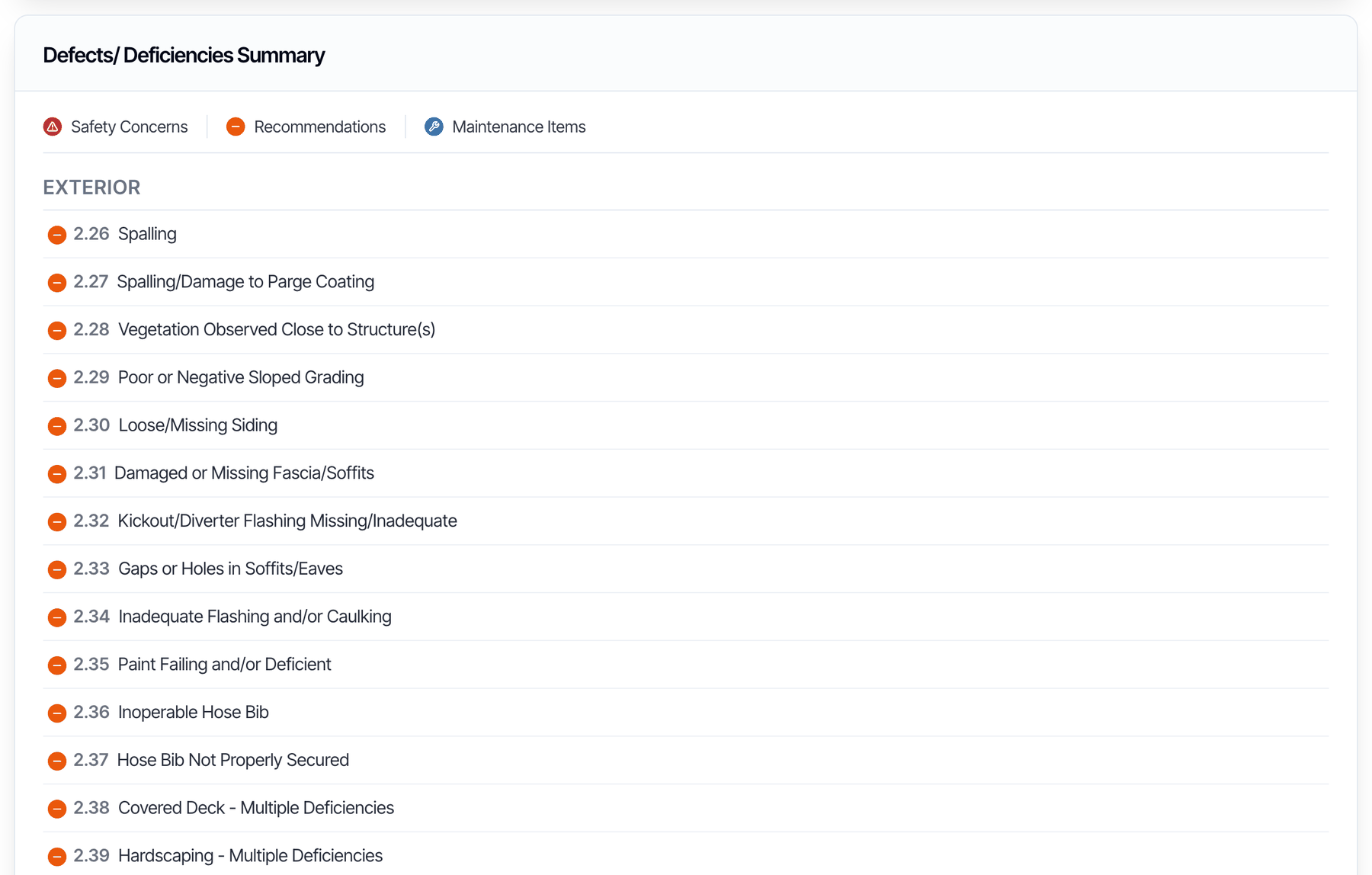The height and width of the screenshot is (875, 1372).
Task: Click orange icon beside 2.32 Kickout Flashing
Action: coord(57,522)
